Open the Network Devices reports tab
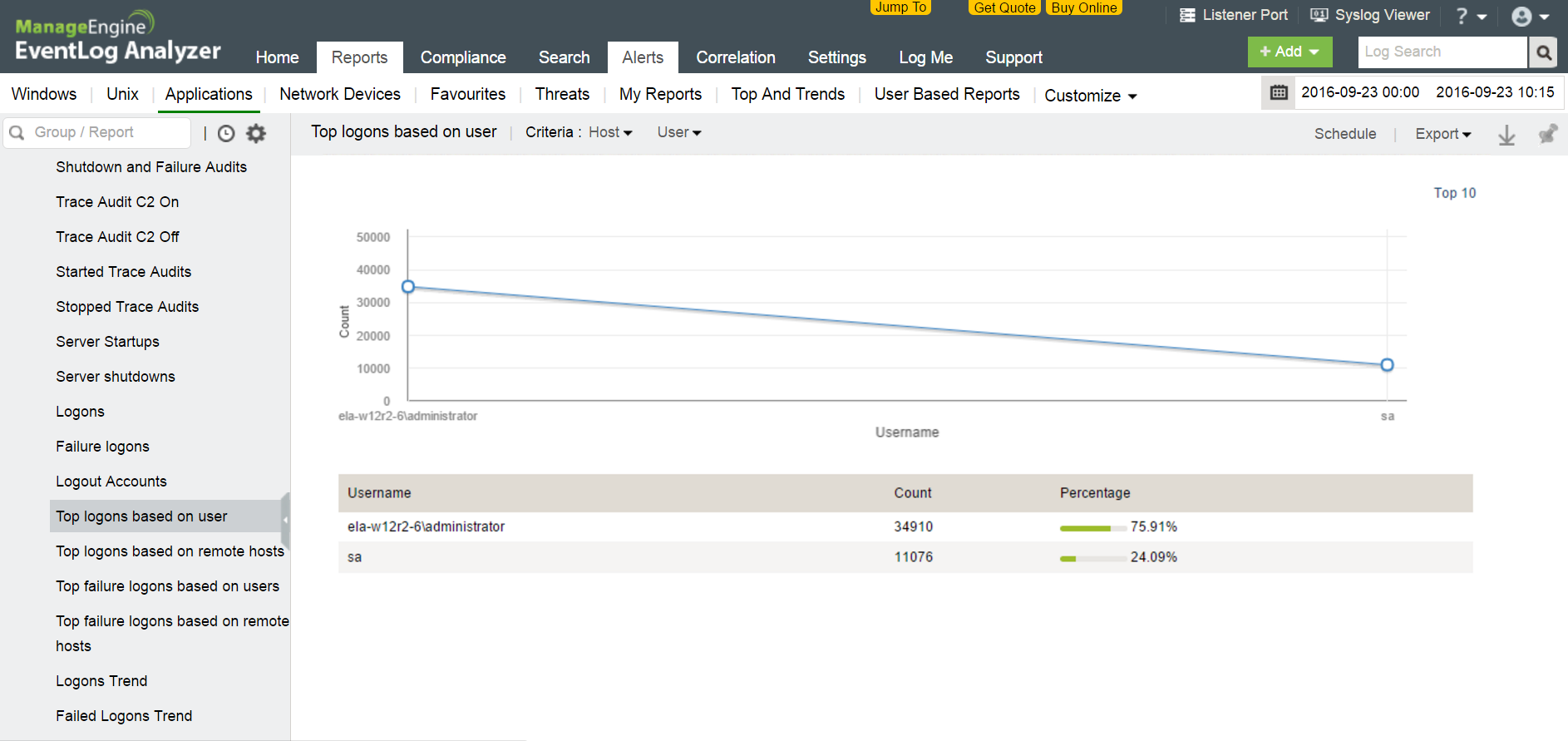The width and height of the screenshot is (1568, 741). (x=339, y=94)
